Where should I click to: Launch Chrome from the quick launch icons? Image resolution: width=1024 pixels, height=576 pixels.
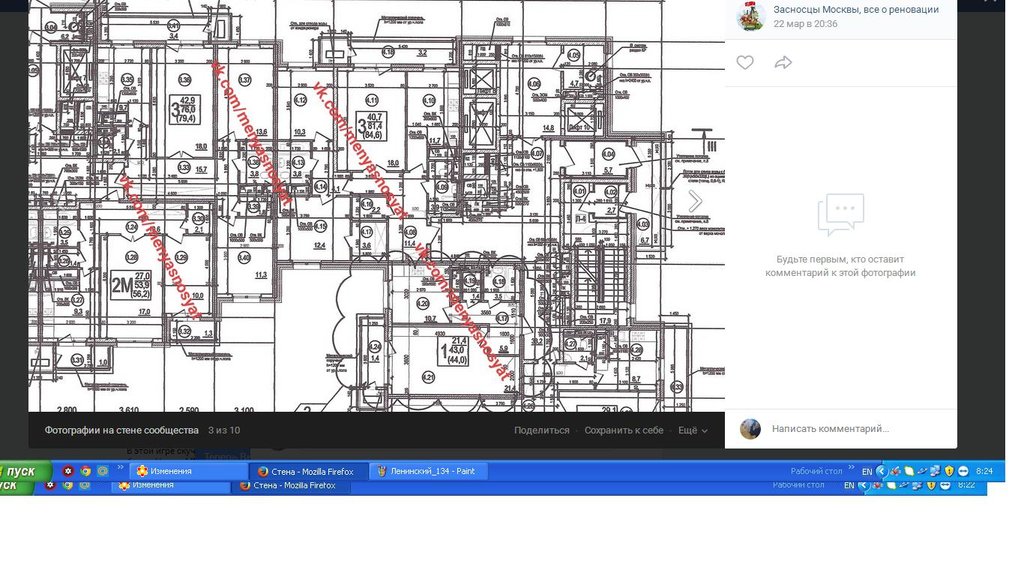86,471
